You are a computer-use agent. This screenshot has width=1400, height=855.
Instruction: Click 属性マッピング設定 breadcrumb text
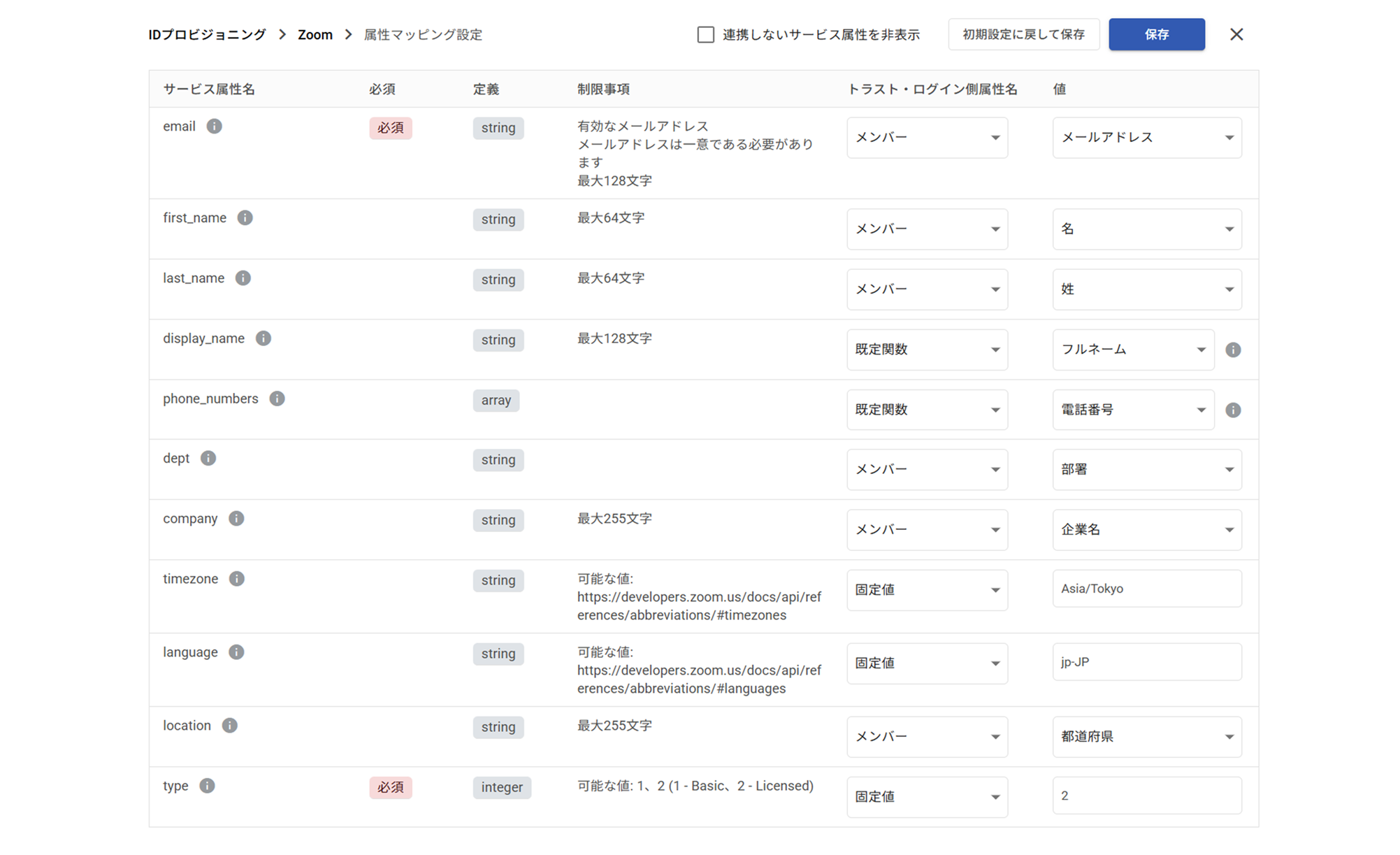[423, 34]
